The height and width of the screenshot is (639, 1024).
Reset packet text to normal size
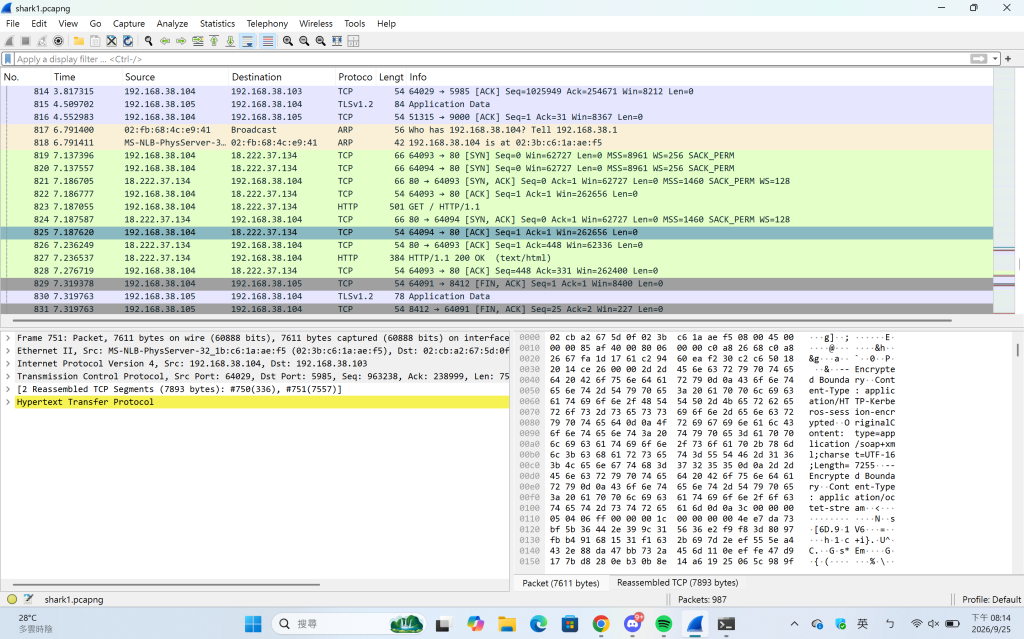(x=321, y=41)
